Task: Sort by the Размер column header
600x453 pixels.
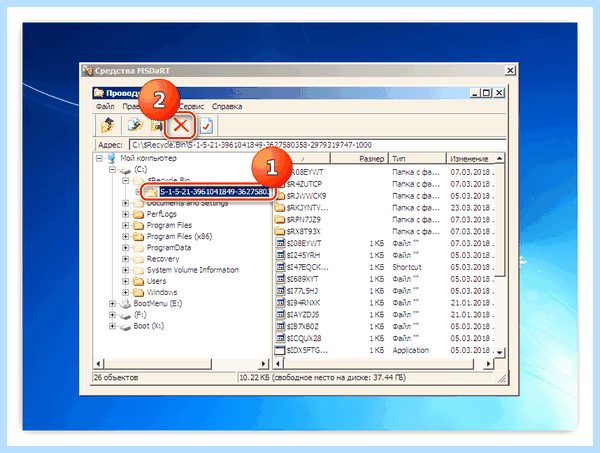Action: 359,158
